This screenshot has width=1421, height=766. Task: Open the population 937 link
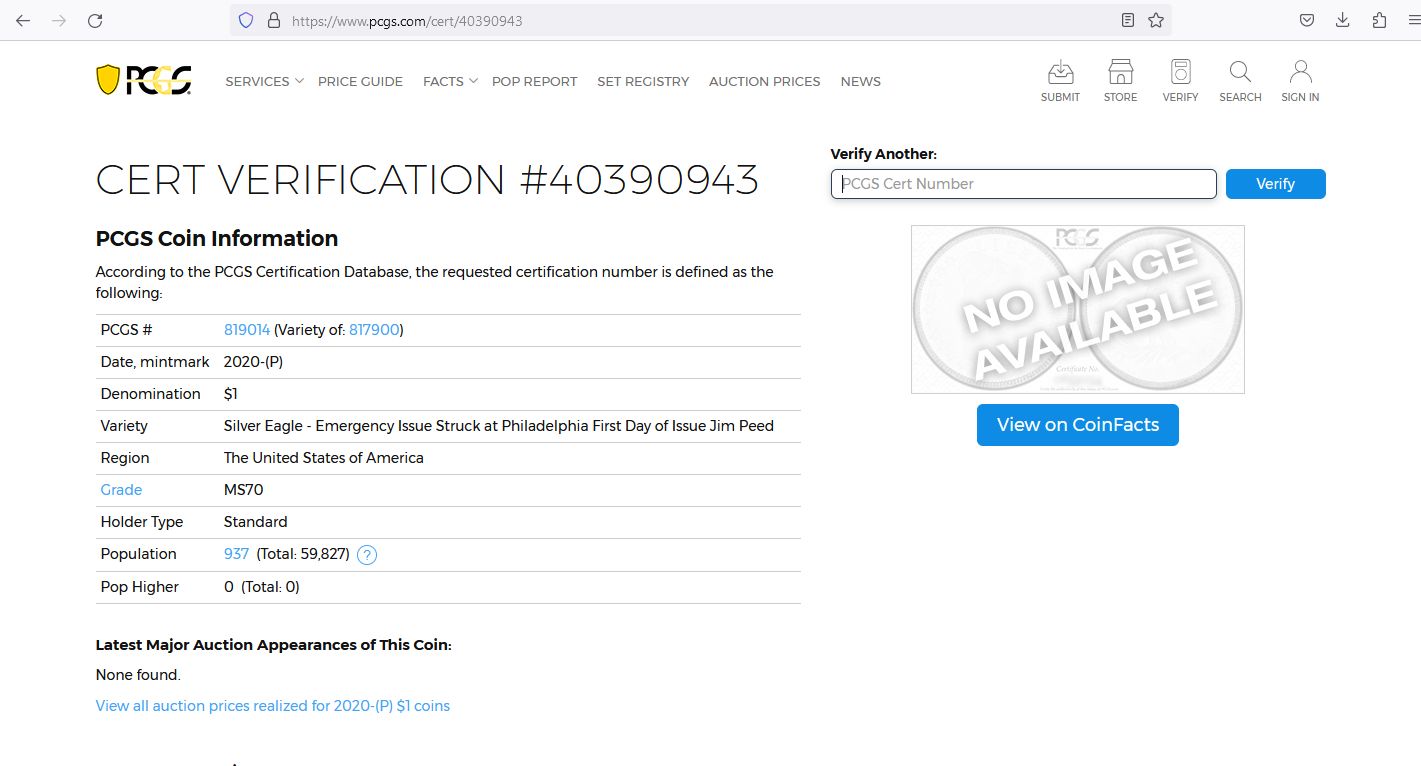pyautogui.click(x=236, y=554)
